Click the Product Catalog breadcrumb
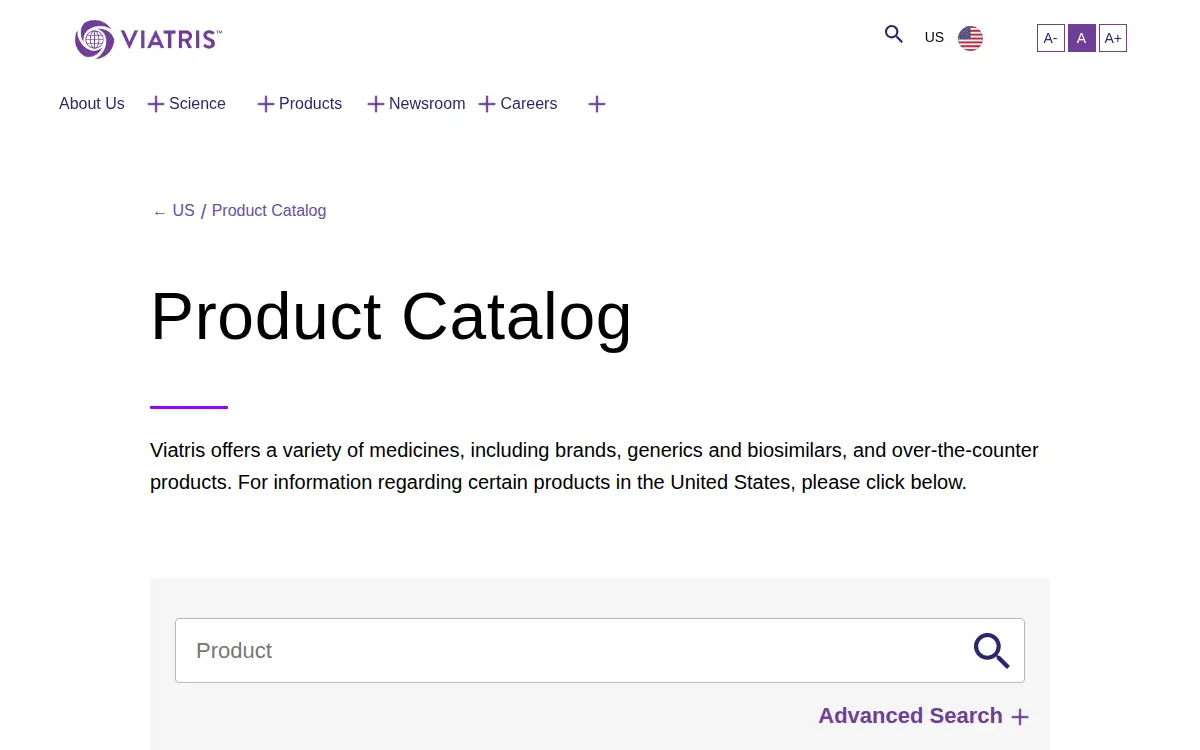Screen dimensions: 1200x750 coord(269,211)
